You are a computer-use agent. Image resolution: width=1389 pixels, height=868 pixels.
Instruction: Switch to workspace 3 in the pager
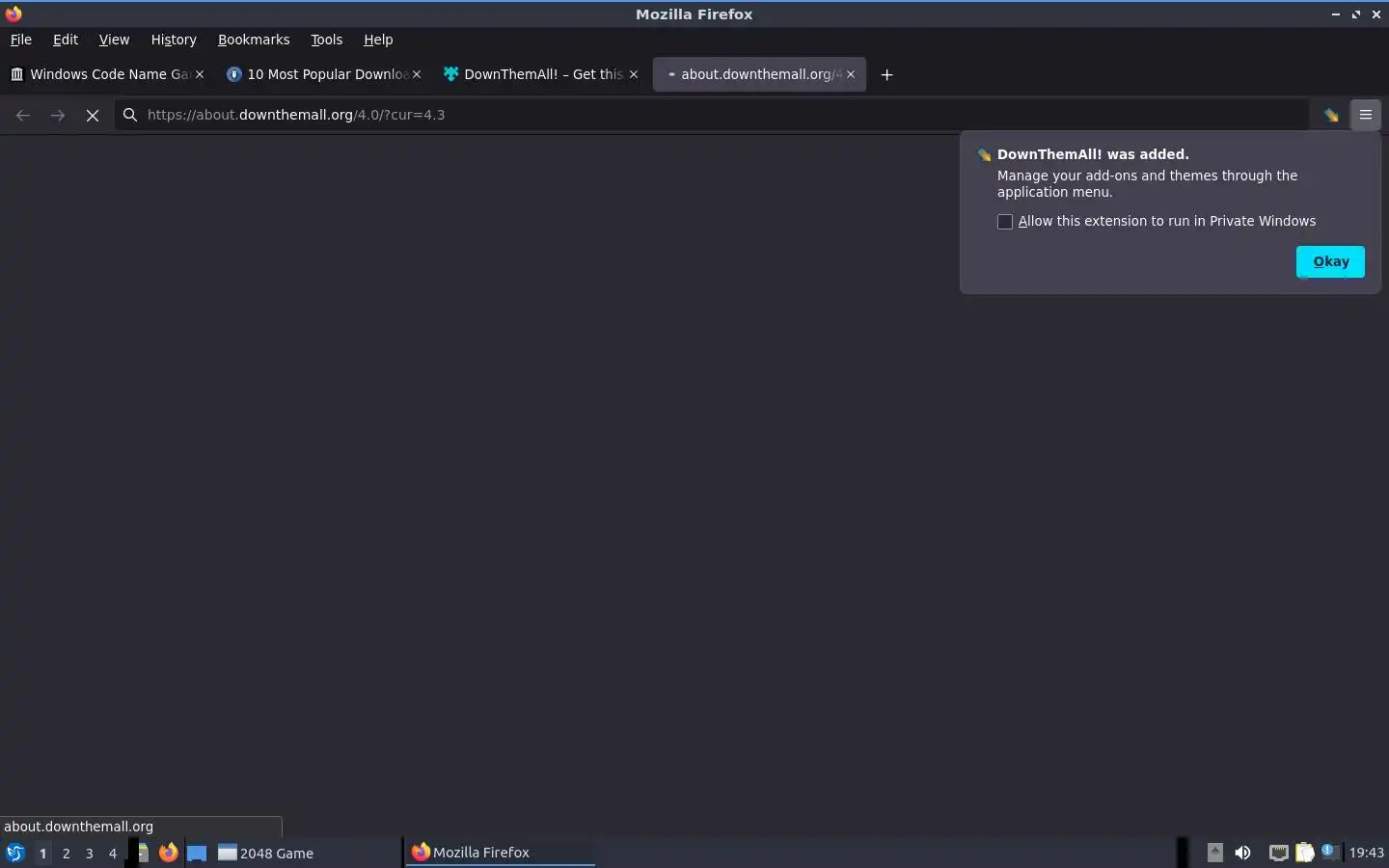[89, 854]
